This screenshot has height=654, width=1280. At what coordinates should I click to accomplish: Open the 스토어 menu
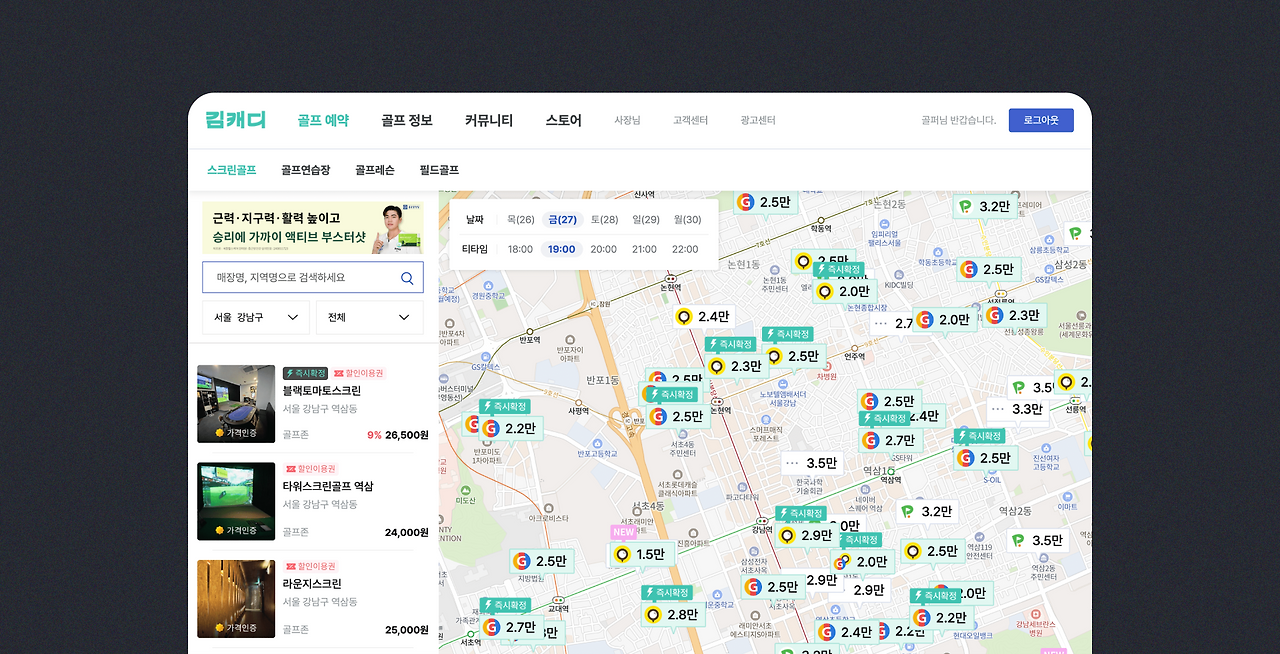[x=563, y=120]
